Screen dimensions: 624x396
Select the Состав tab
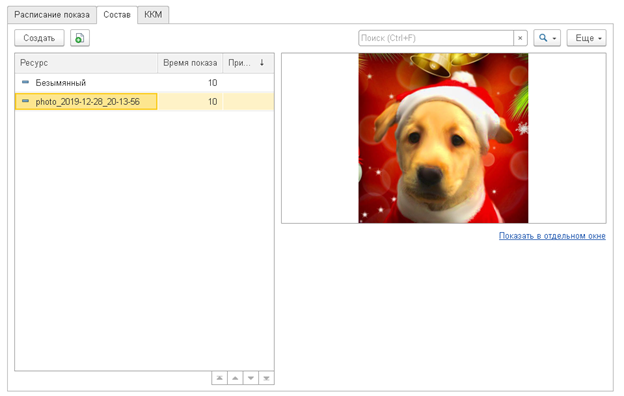117,15
